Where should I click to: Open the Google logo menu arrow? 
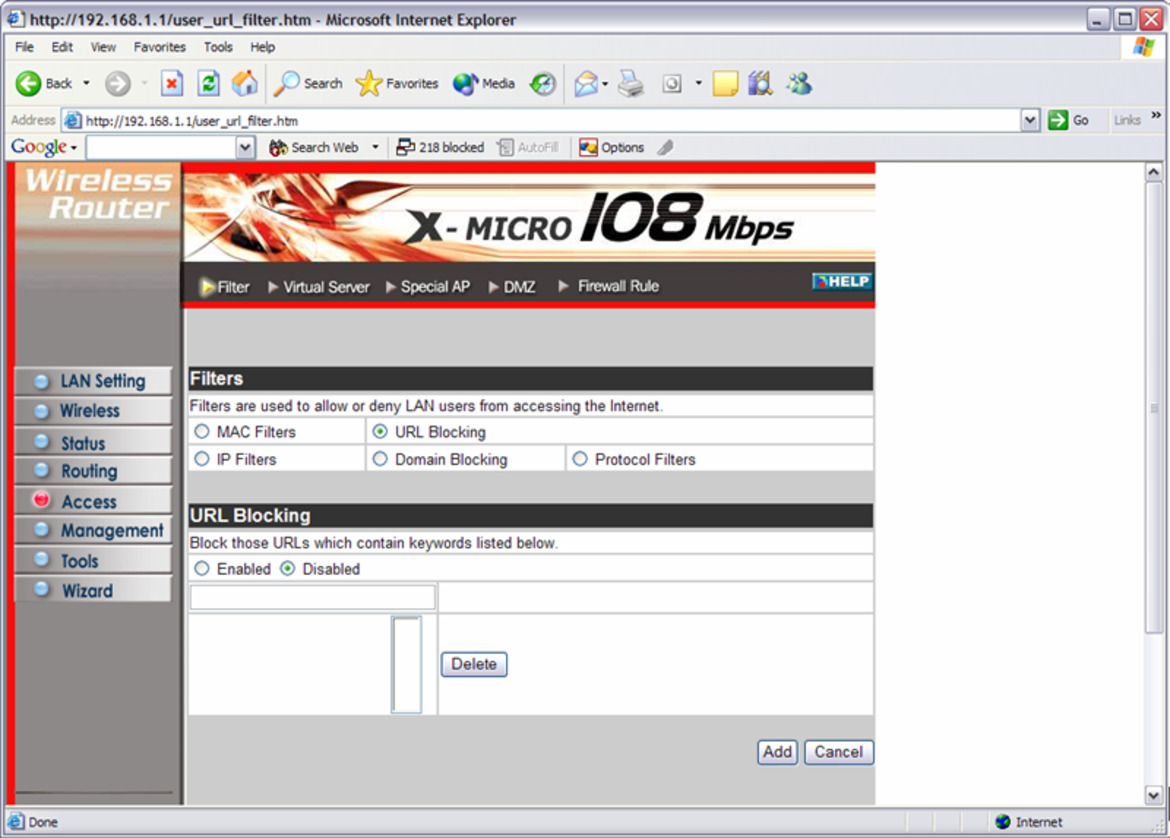coord(74,148)
